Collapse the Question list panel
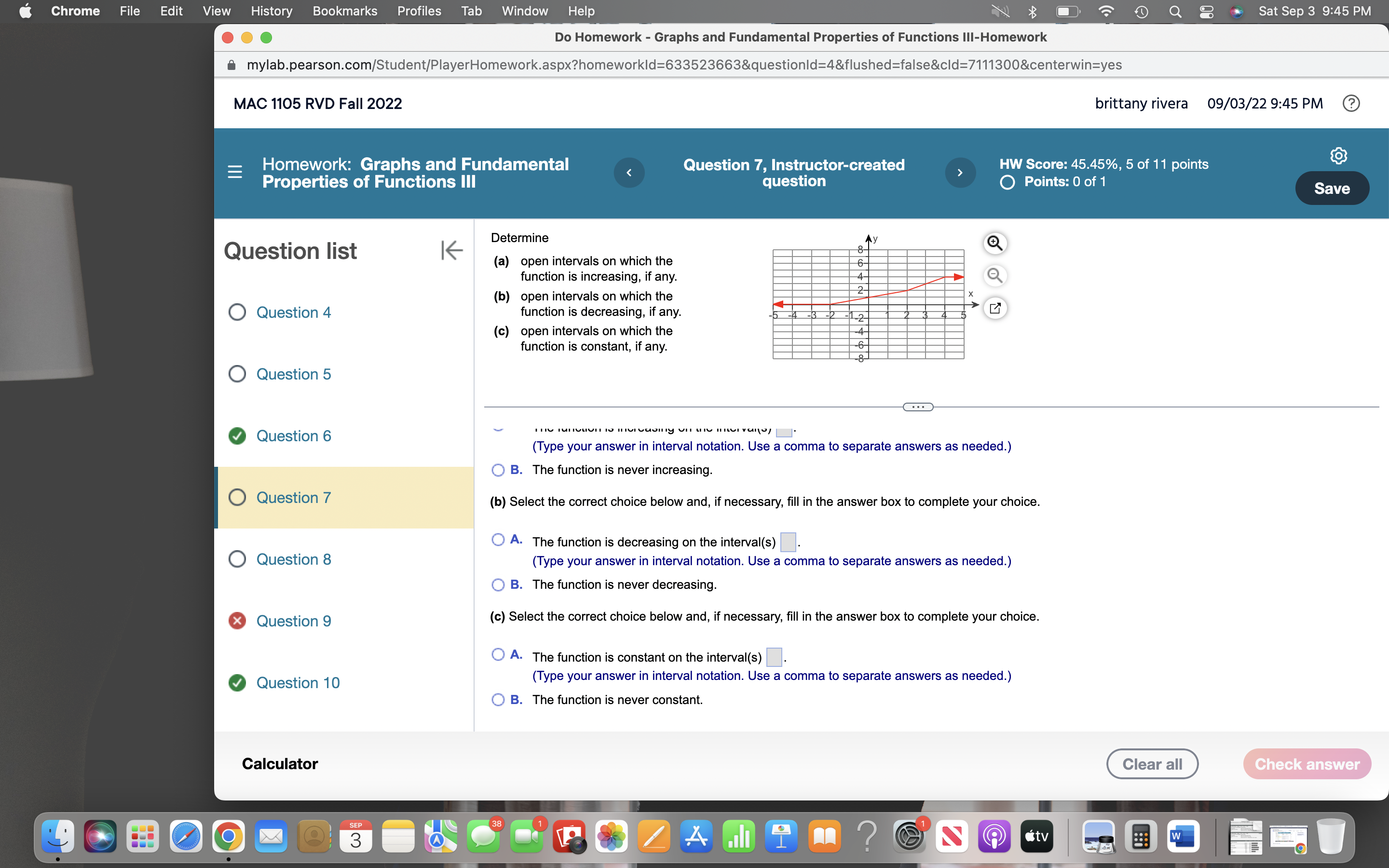Viewport: 1389px width, 868px height. [x=452, y=250]
